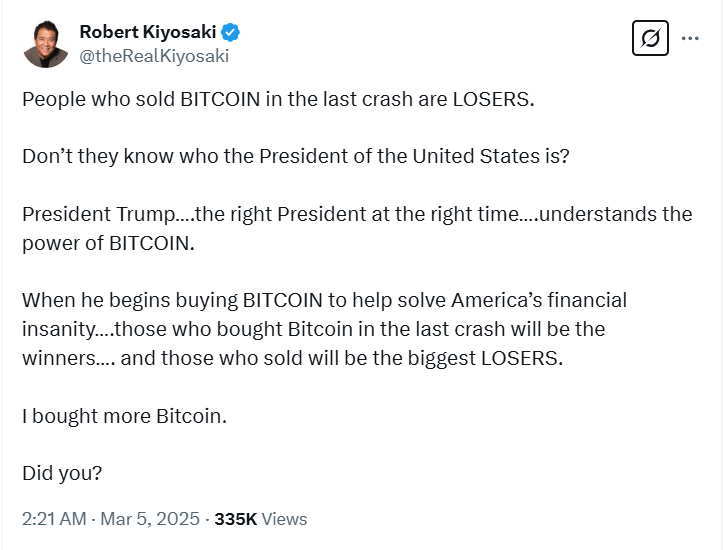Click the Grok slash-square icon
723x550 pixels.
point(651,39)
